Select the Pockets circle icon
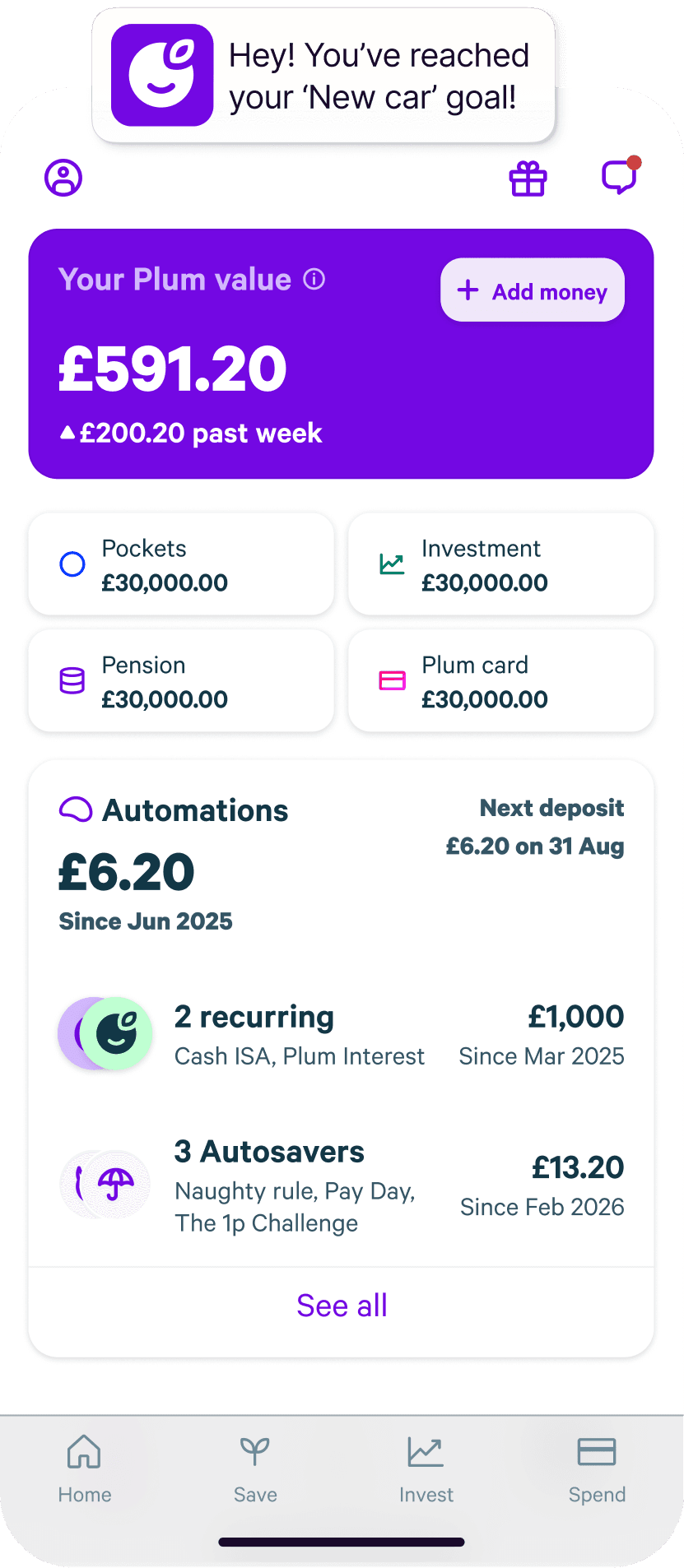 (x=72, y=564)
